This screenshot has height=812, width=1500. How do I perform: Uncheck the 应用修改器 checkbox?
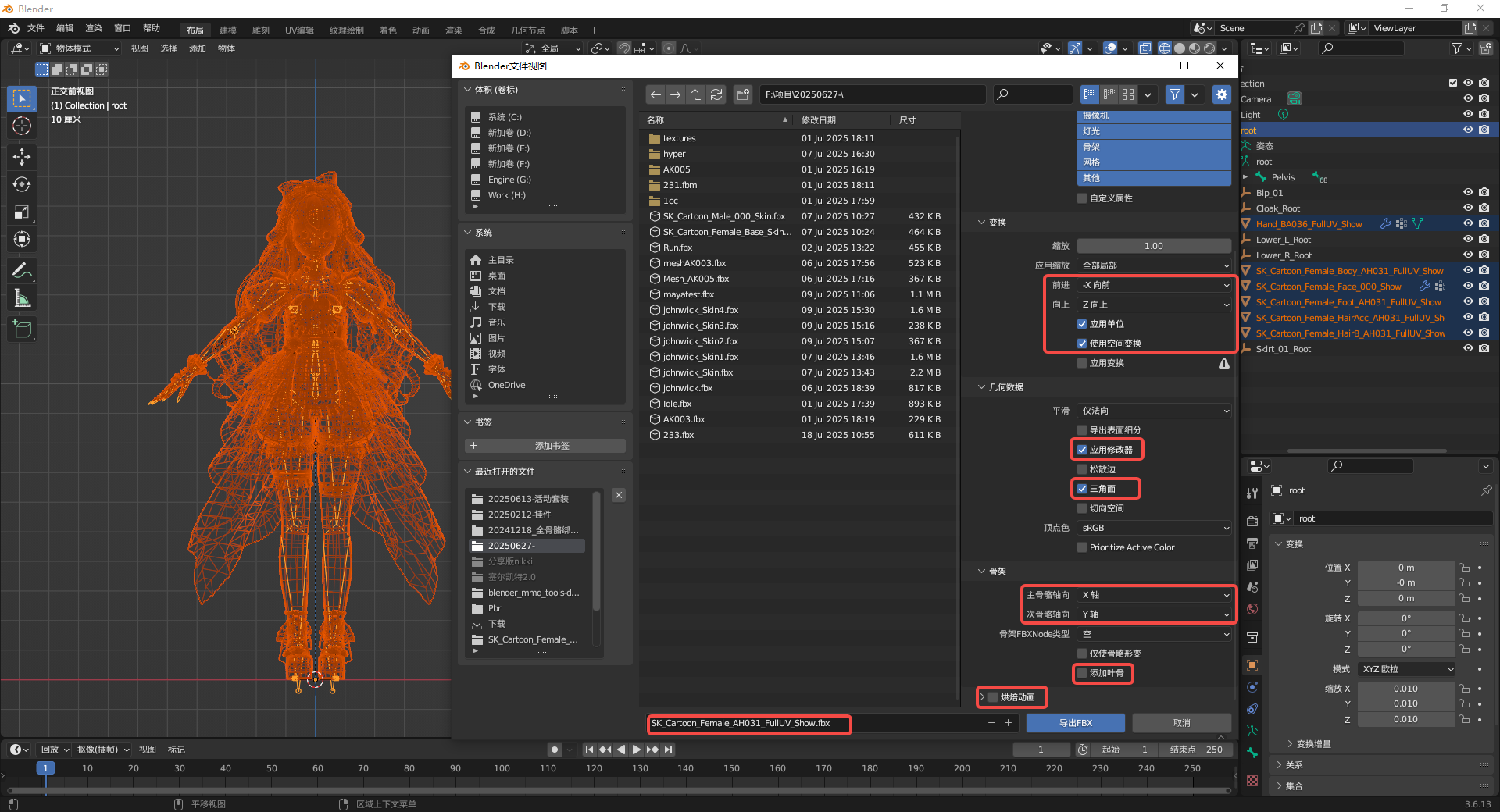click(x=1082, y=450)
